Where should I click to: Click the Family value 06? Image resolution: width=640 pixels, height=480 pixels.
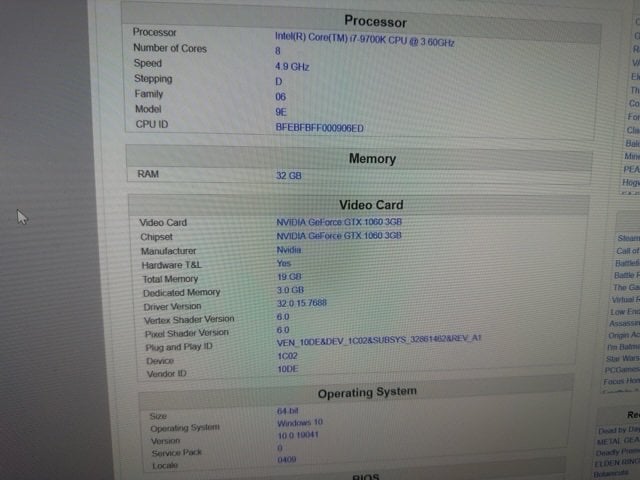(280, 97)
